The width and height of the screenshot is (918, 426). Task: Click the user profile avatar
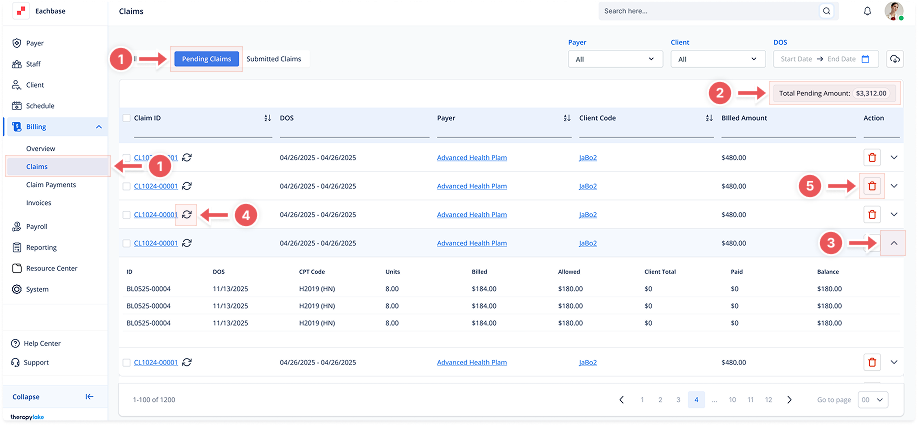(894, 11)
